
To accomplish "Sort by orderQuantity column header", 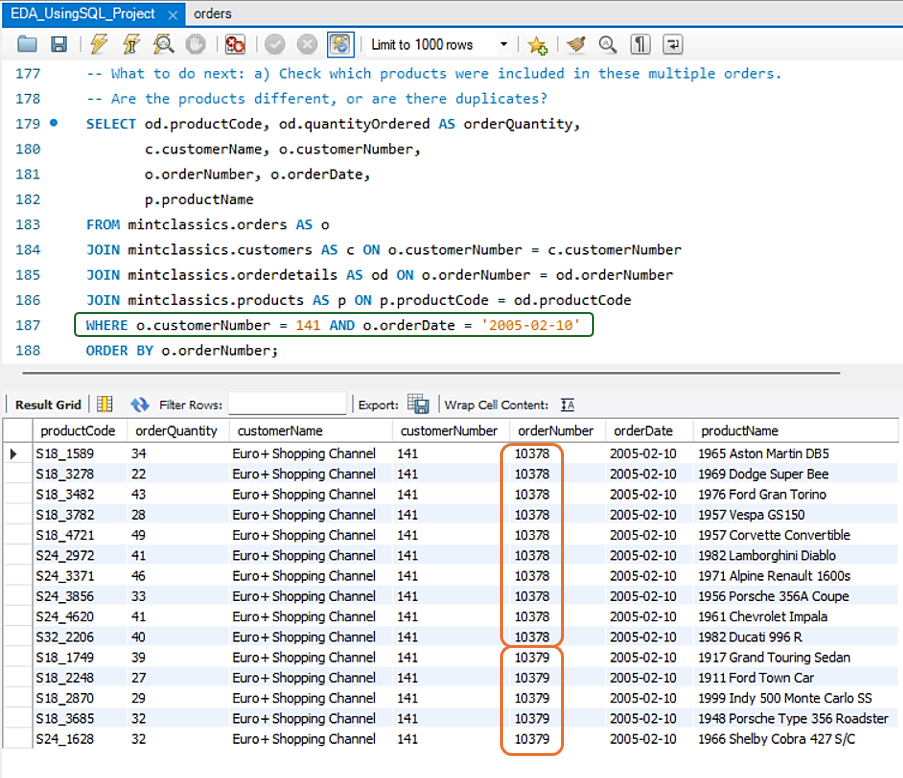I will [x=178, y=431].
